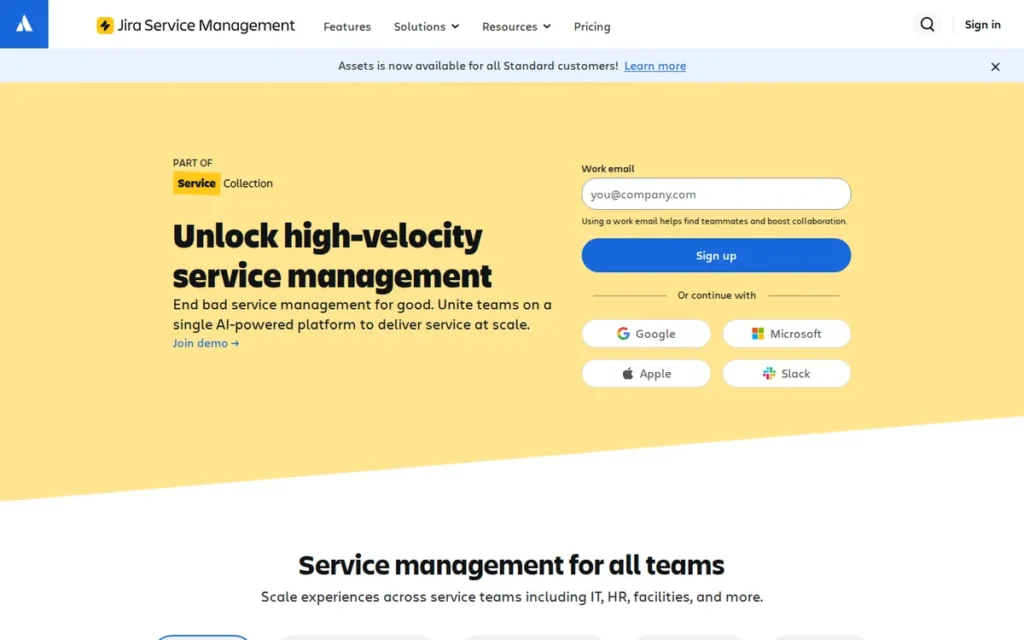Continue with Apple button
1024x640 pixels.
[x=646, y=374]
